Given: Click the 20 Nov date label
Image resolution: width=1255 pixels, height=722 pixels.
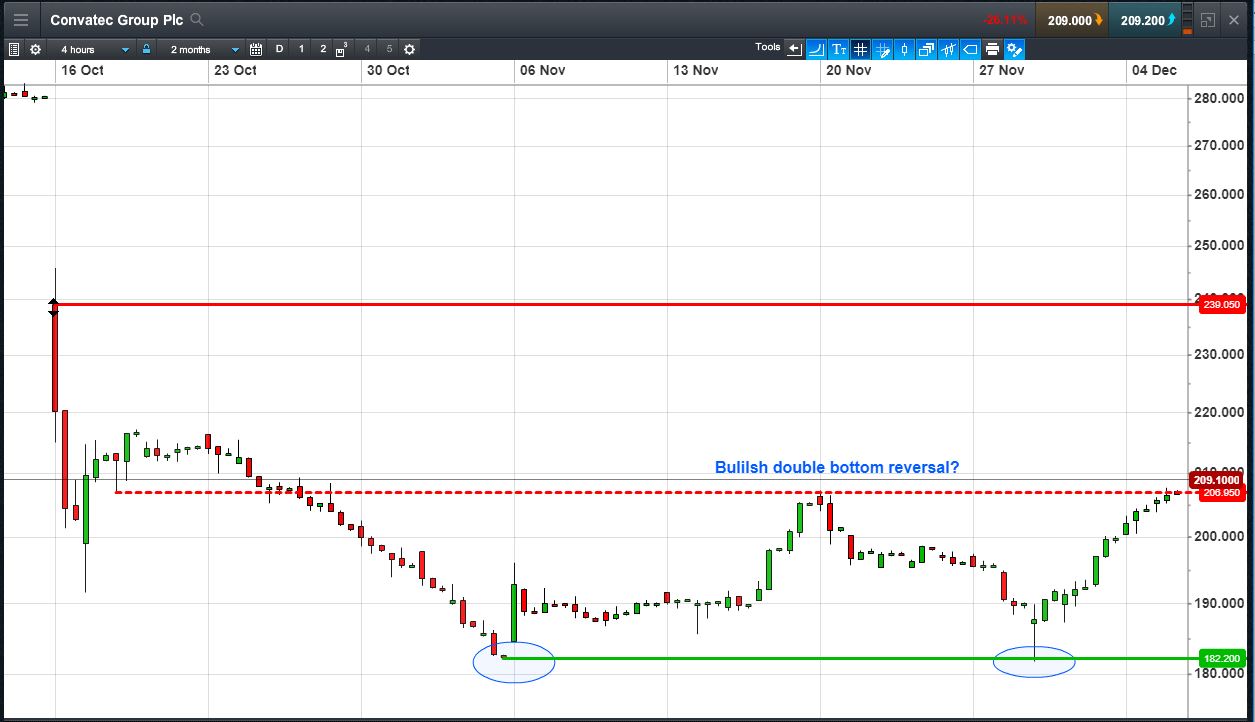Looking at the screenshot, I should 848,70.
